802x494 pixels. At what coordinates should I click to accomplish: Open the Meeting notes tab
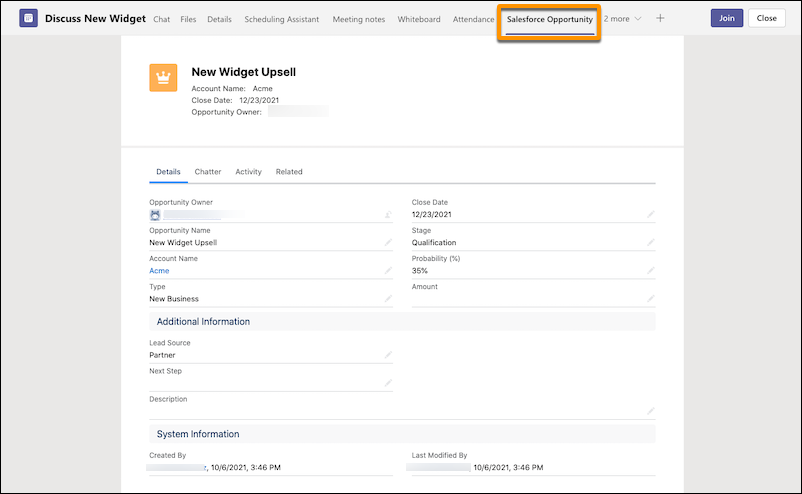pos(359,19)
